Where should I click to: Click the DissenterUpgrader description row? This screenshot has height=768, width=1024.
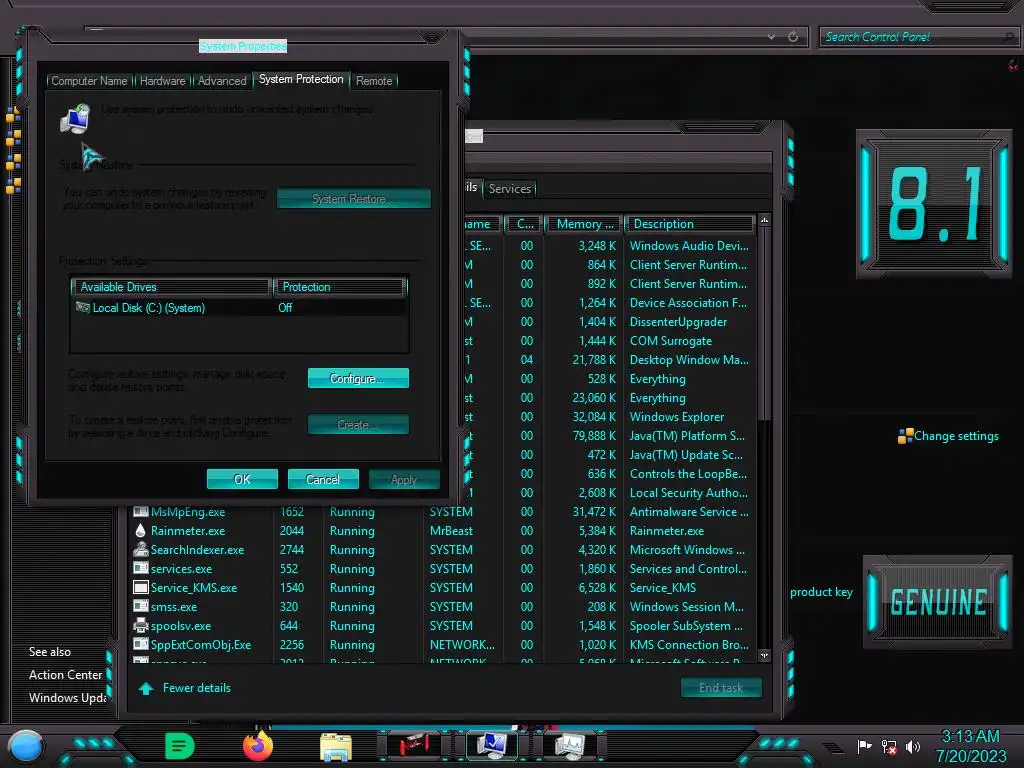(678, 322)
